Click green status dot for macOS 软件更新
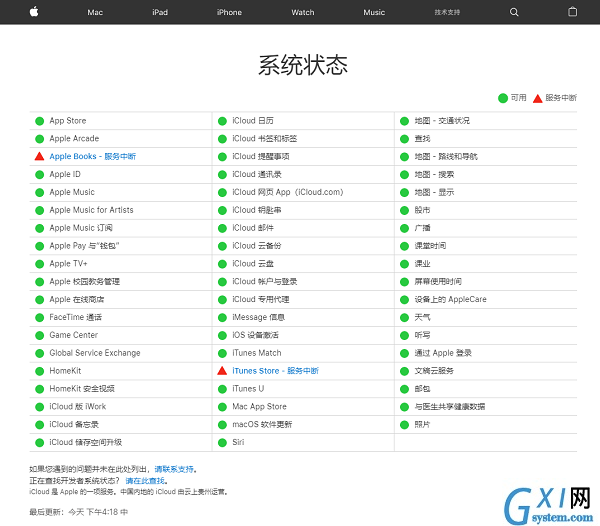Viewport: 600px width, 526px height. pos(222,425)
